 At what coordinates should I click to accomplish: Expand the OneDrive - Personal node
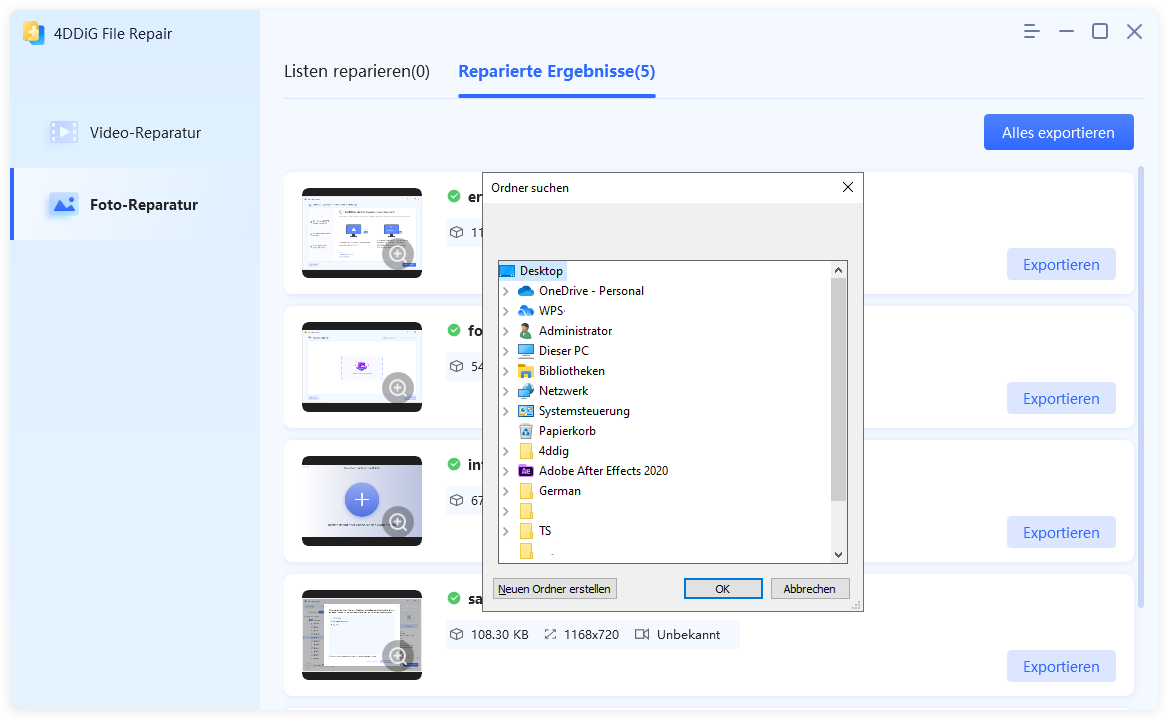[508, 290]
